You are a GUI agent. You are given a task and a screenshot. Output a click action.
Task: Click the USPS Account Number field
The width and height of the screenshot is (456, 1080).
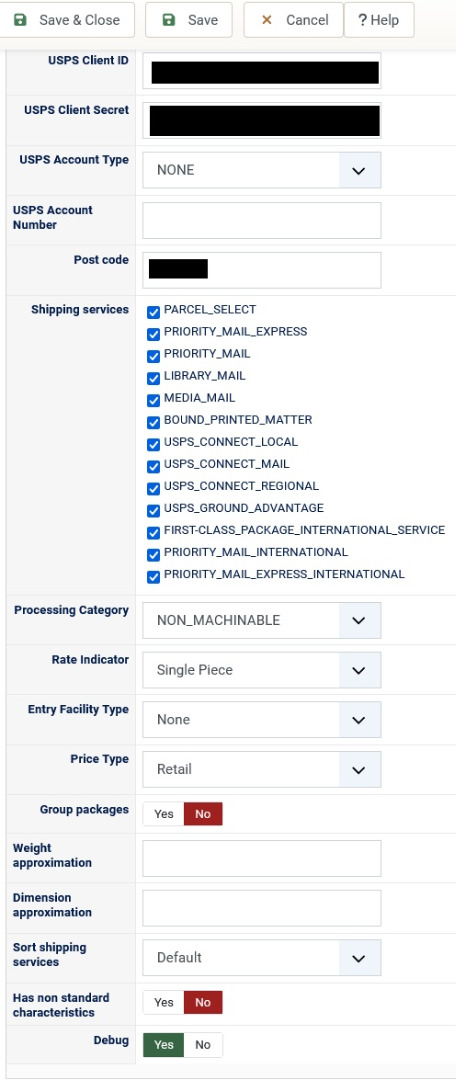tap(262, 220)
